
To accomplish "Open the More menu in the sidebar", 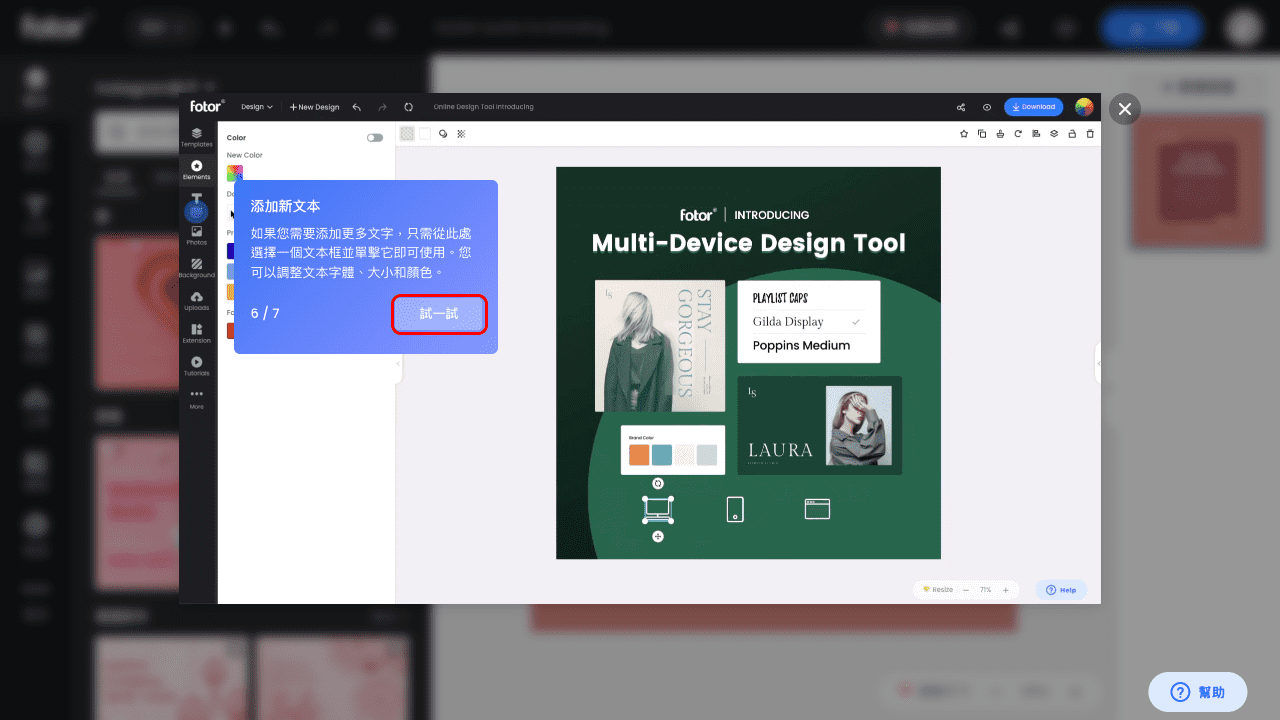I will pyautogui.click(x=197, y=397).
